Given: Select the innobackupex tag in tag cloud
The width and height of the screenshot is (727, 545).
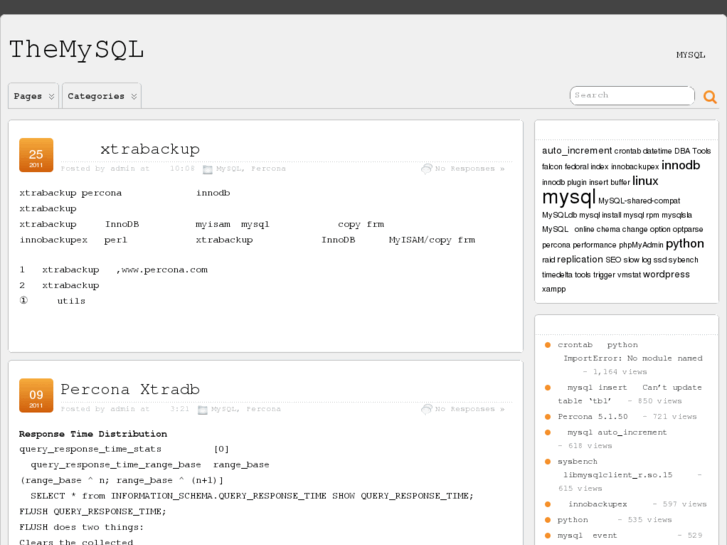Looking at the screenshot, I should [635, 167].
